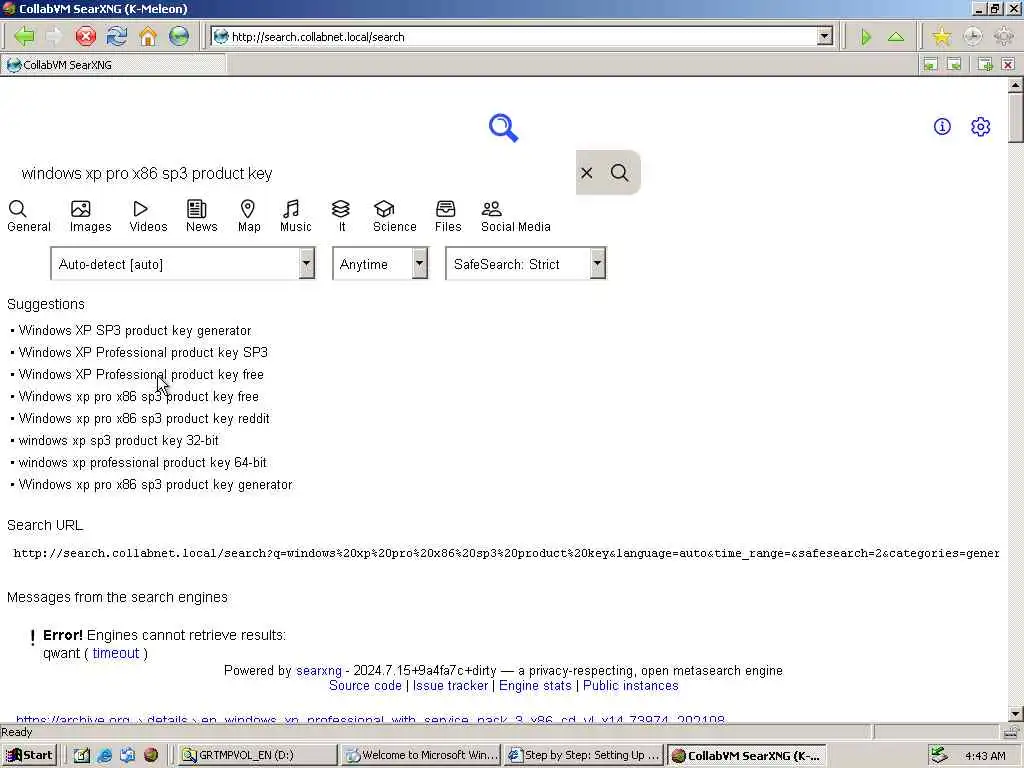Open the SearXNG info about icon
This screenshot has width=1024, height=768.
(x=942, y=127)
